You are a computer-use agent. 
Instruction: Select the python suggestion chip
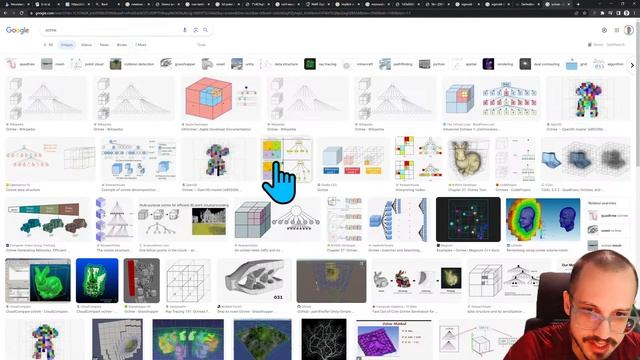click(433, 64)
